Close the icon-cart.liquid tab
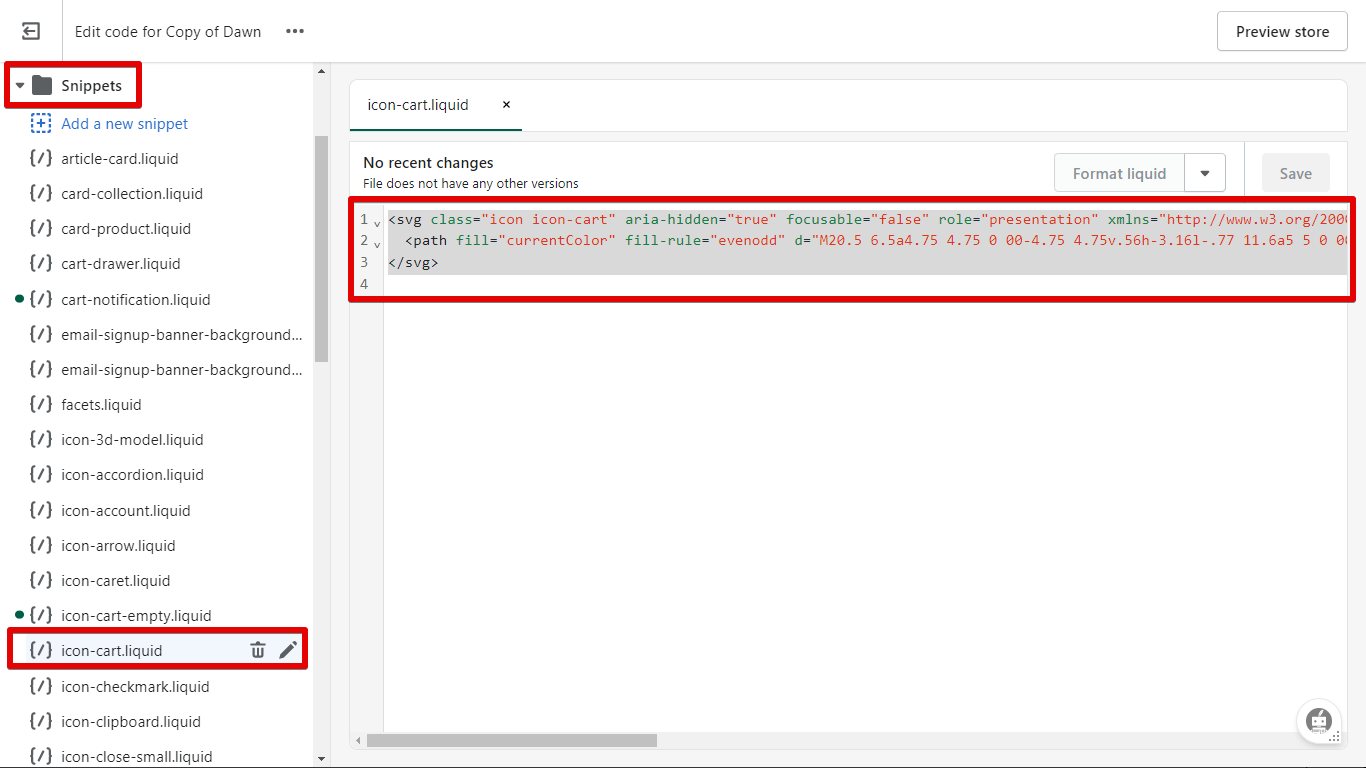Viewport: 1366px width, 768px height. pos(506,105)
